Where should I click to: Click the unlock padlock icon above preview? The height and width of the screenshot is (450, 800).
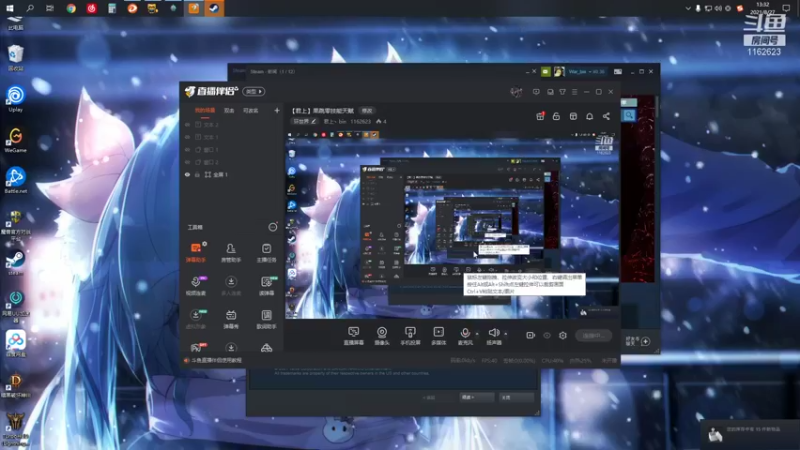[x=556, y=116]
